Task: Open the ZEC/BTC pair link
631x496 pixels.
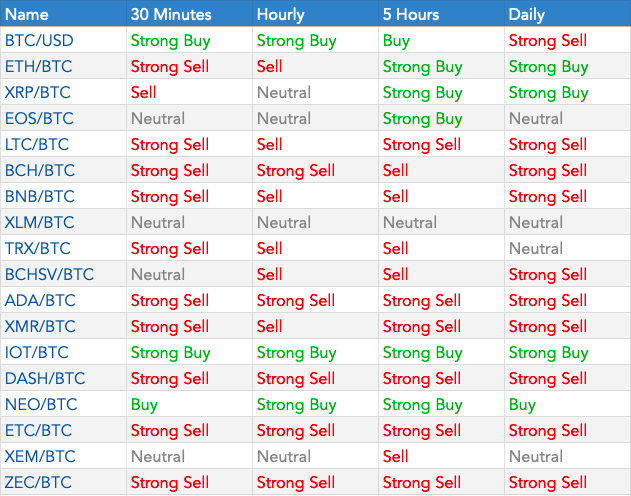Action: [x=38, y=482]
